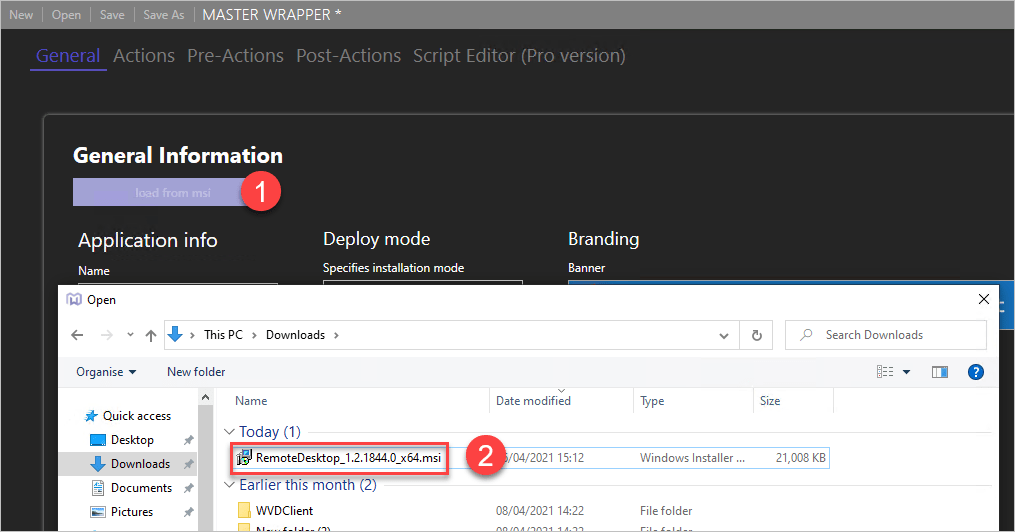Open help with blue question icon
The image size is (1015, 532).
pyautogui.click(x=976, y=371)
